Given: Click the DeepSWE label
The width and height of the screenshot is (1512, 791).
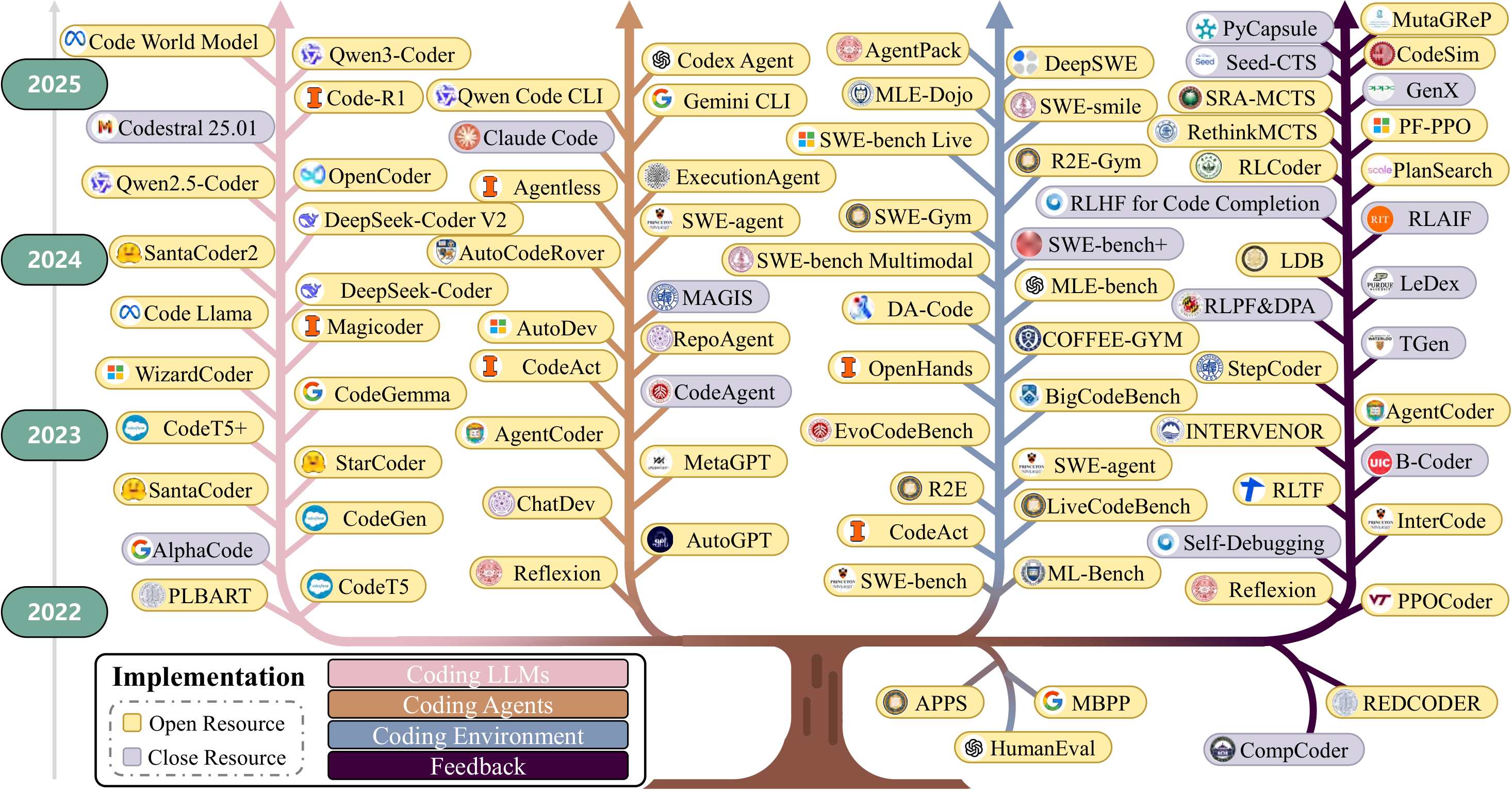Looking at the screenshot, I should [x=1080, y=62].
